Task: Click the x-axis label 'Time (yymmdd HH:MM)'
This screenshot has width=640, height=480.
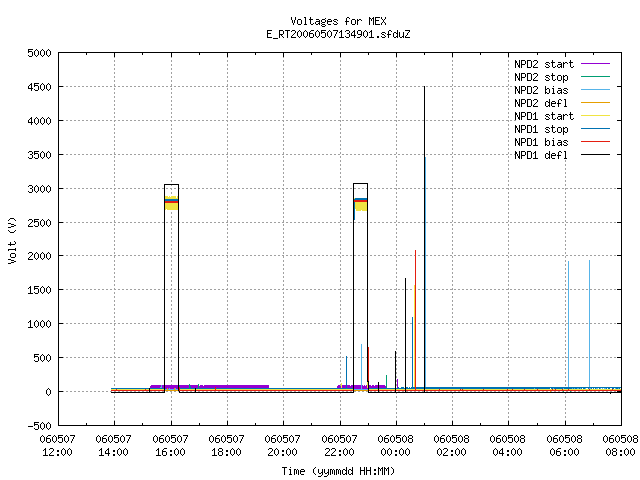Action: 338,471
